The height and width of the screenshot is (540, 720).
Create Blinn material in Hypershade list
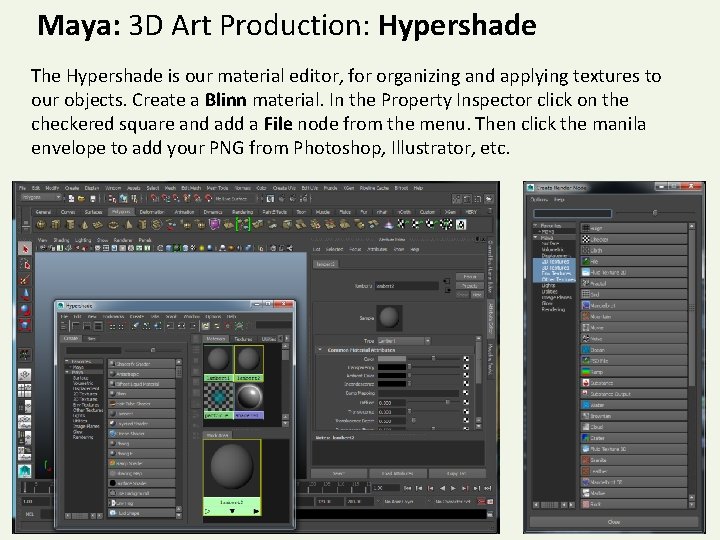[141, 394]
